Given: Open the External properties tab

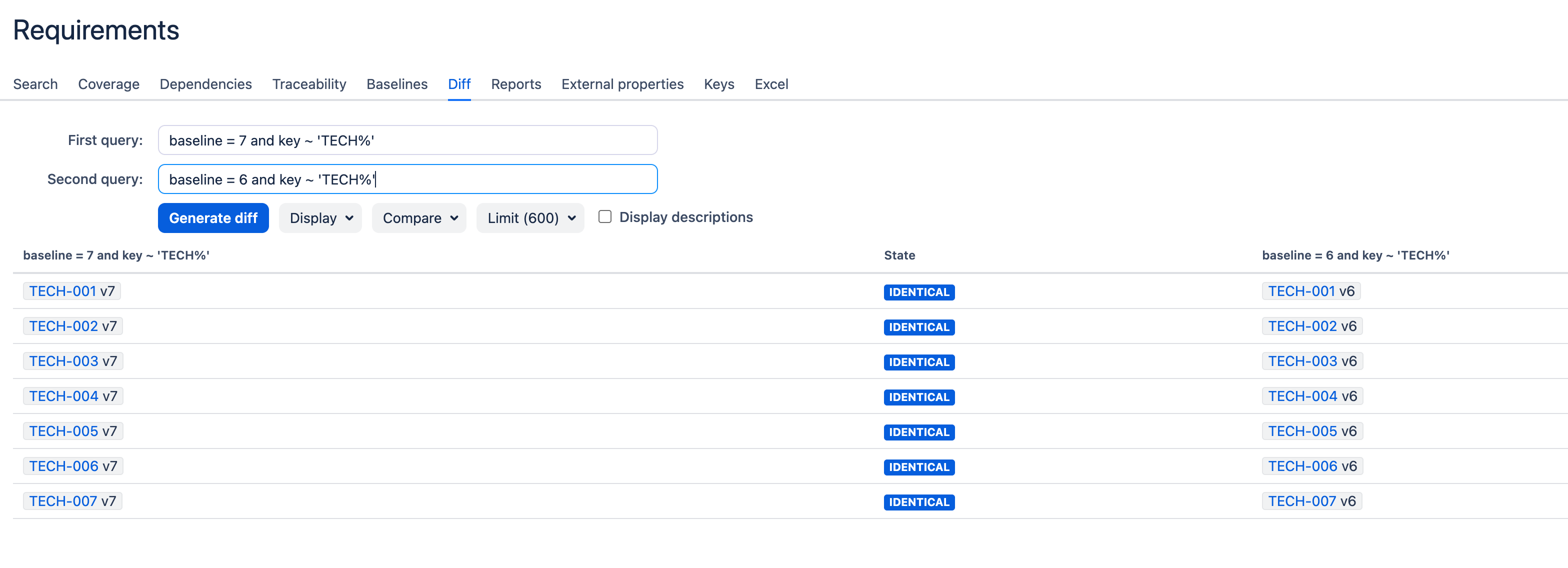Looking at the screenshot, I should 622,84.
